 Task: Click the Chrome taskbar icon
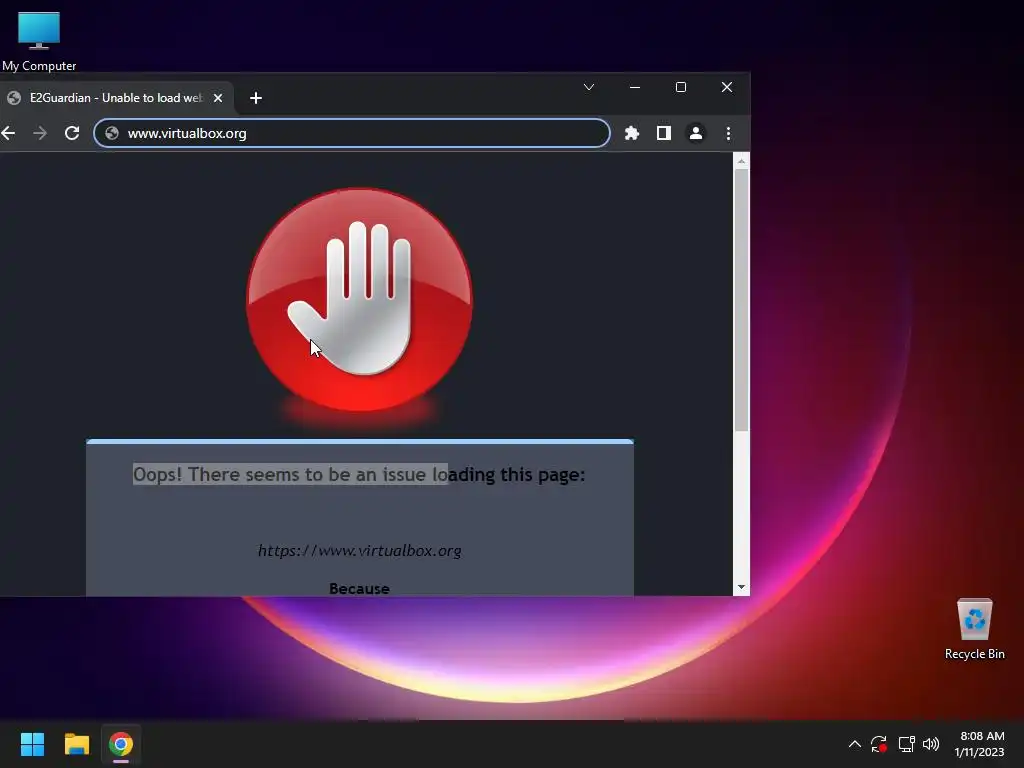pyautogui.click(x=121, y=744)
